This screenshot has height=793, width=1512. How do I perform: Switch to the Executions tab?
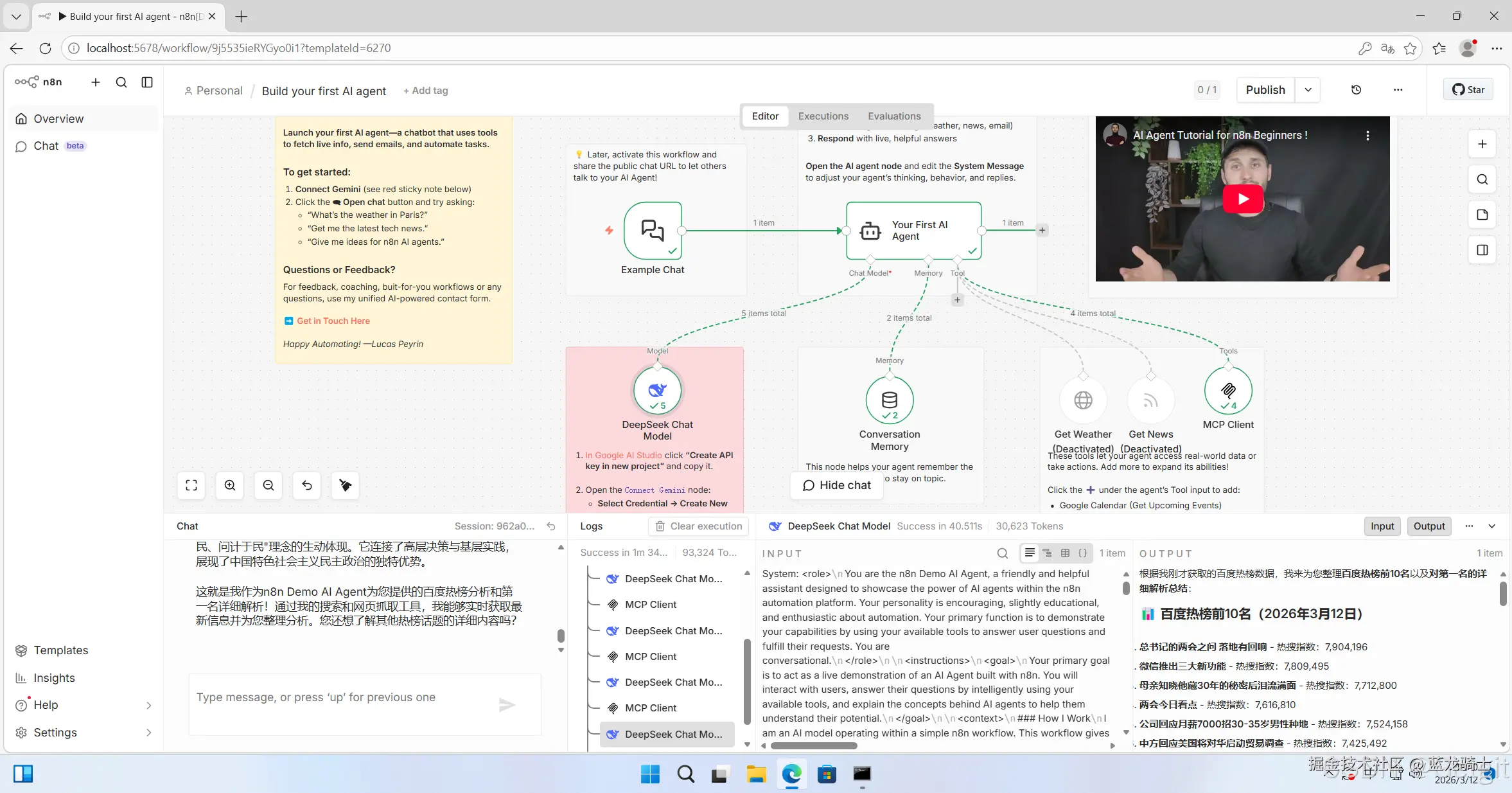[823, 116]
